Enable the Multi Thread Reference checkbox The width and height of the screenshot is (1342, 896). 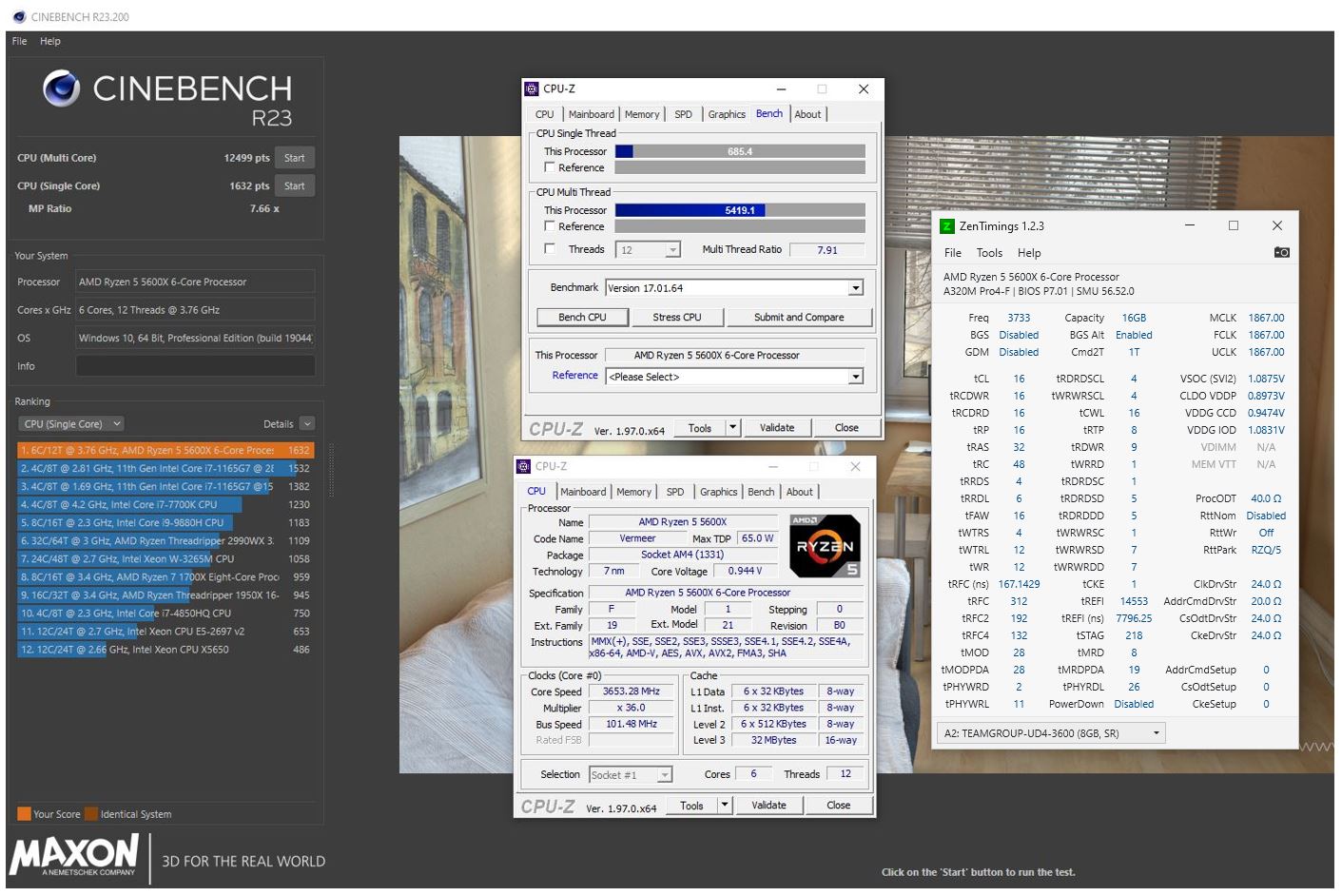point(550,226)
